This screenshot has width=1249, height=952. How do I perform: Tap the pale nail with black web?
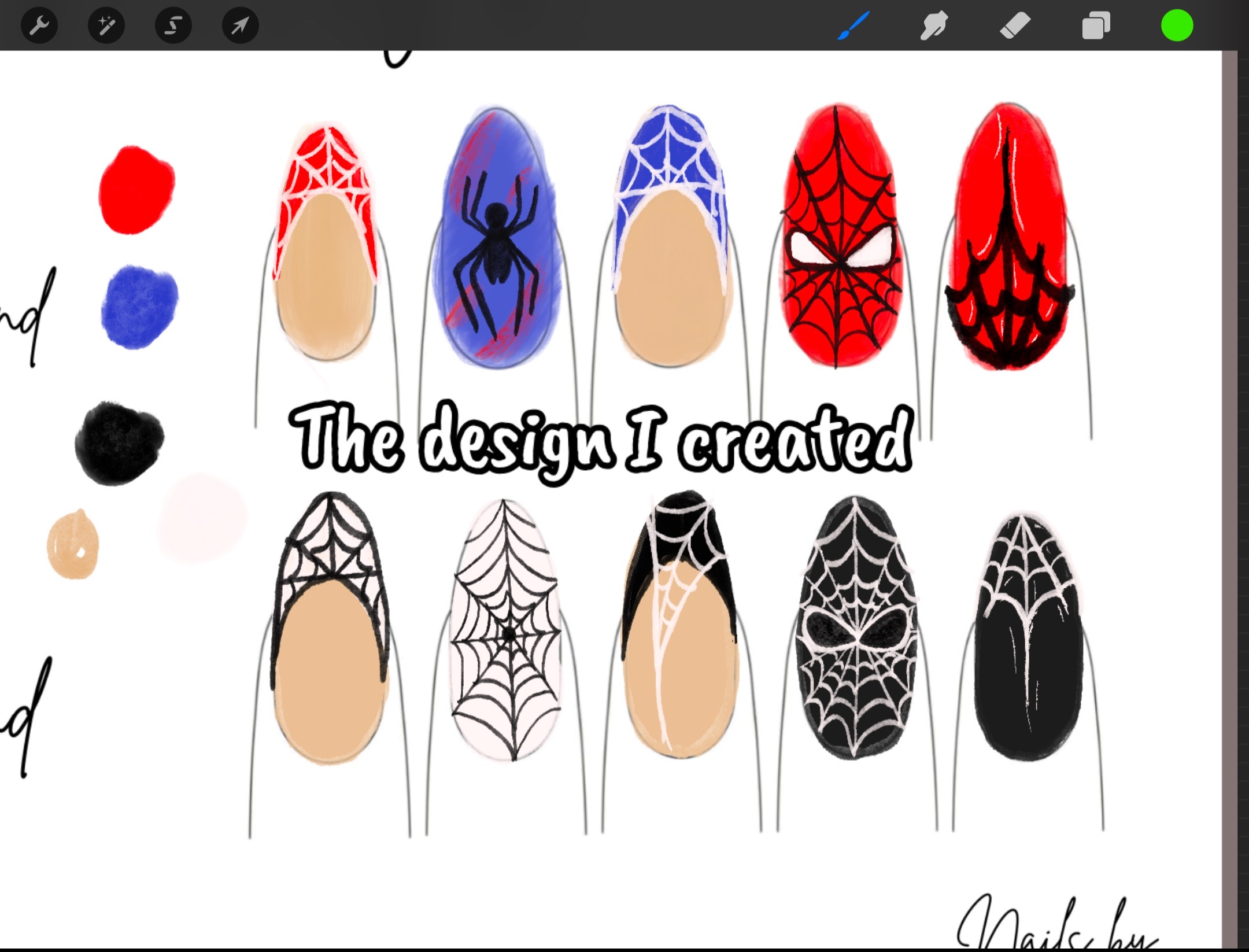point(505,630)
